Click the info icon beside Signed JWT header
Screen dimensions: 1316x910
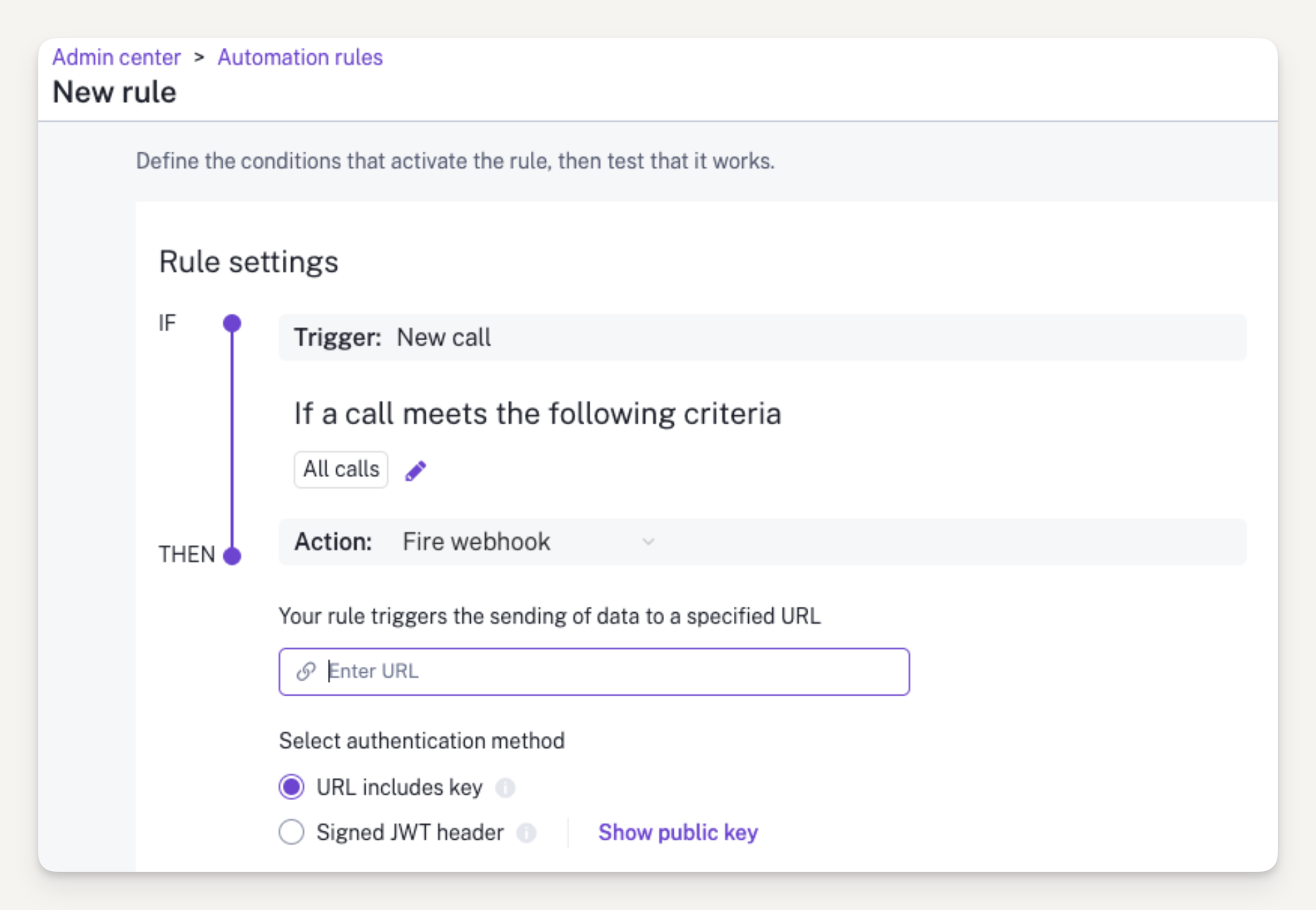tap(526, 833)
